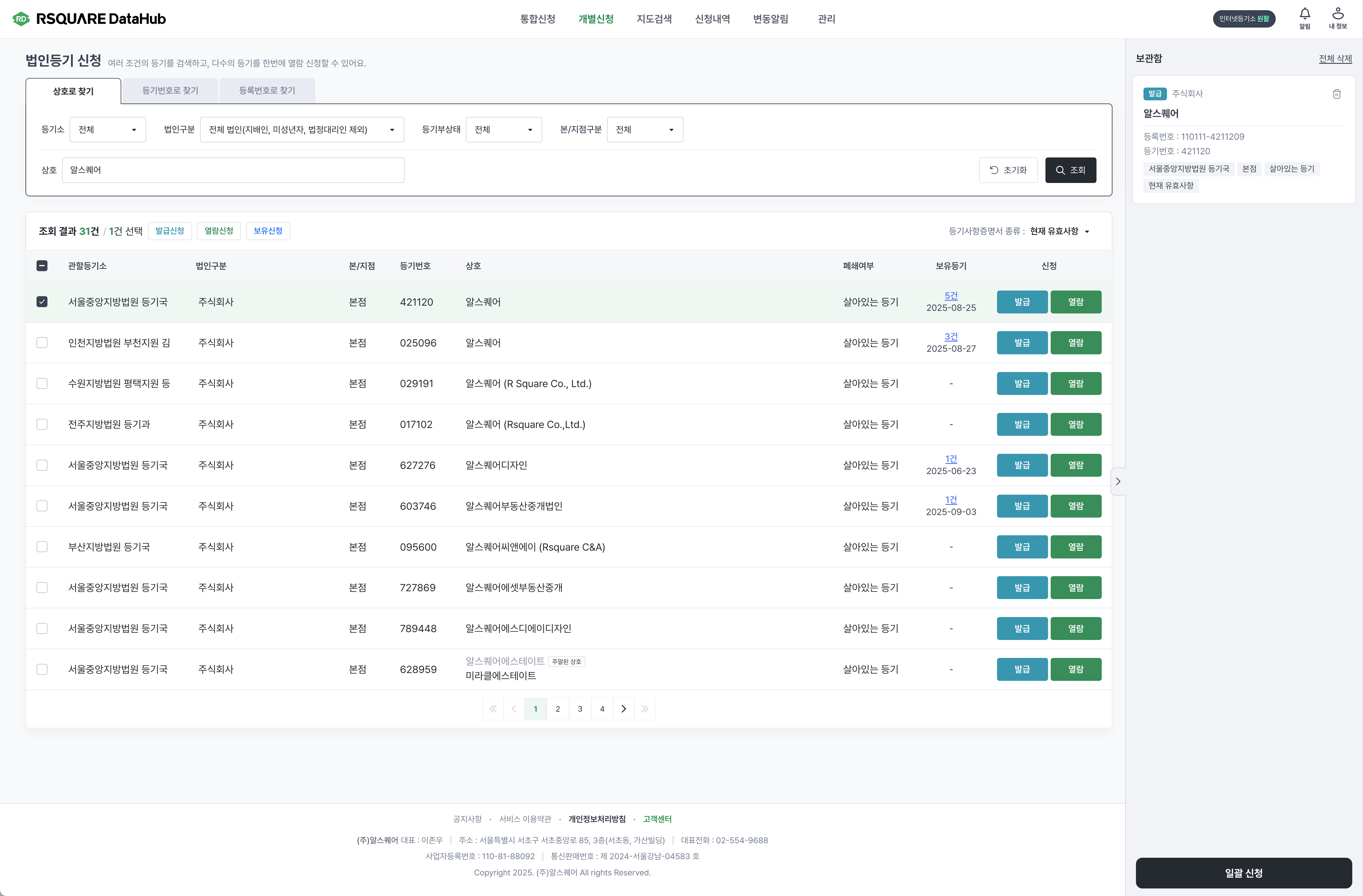Screen dimensions: 1363x896
Task: Switch to 등기번호로 찾기 tab
Action: click(x=170, y=90)
